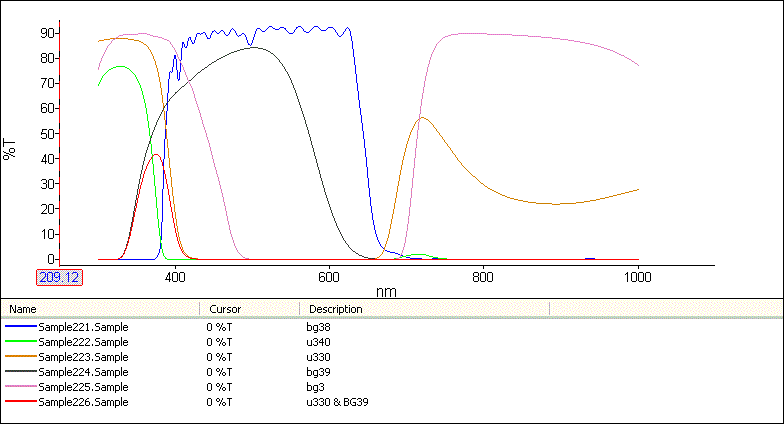Select the Sample221.Sample row
Image resolution: width=784 pixels, height=424 pixels.
tap(83, 327)
